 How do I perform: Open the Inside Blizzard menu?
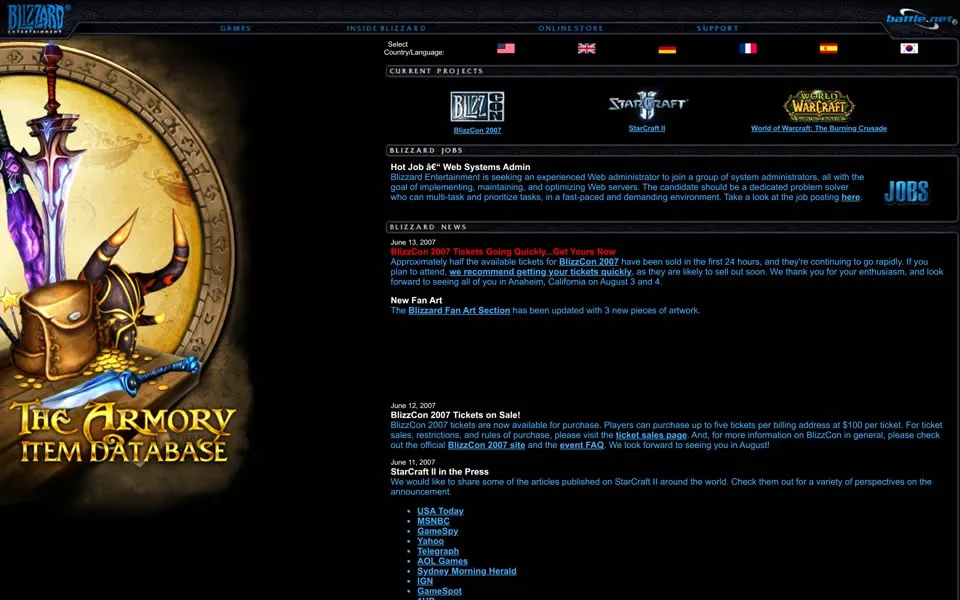(x=386, y=28)
